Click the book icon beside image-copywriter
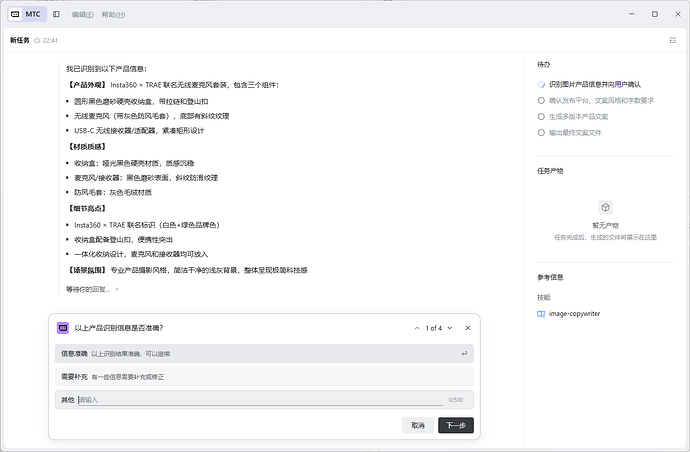690x452 pixels. click(x=541, y=314)
